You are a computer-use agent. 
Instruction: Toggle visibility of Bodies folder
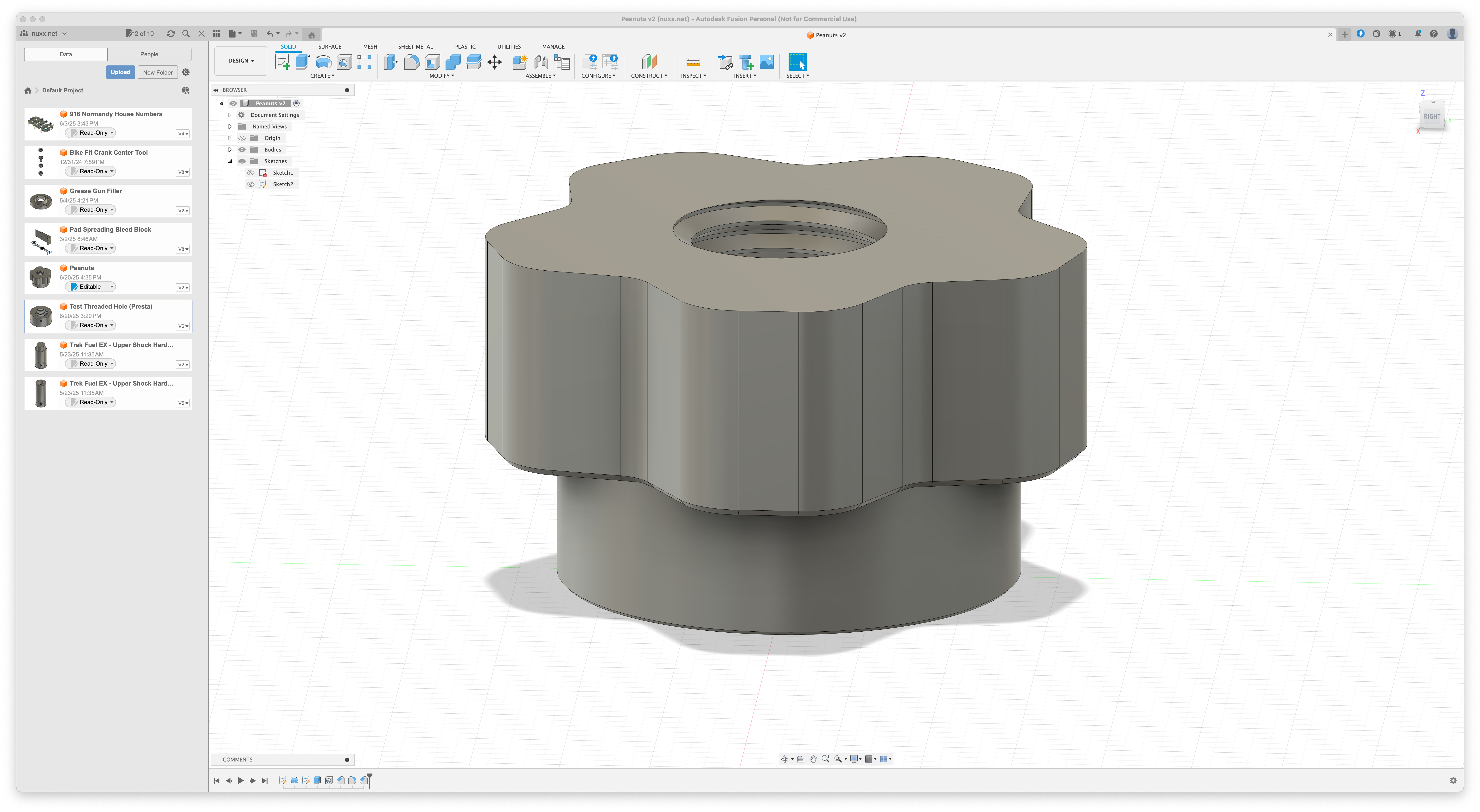242,149
